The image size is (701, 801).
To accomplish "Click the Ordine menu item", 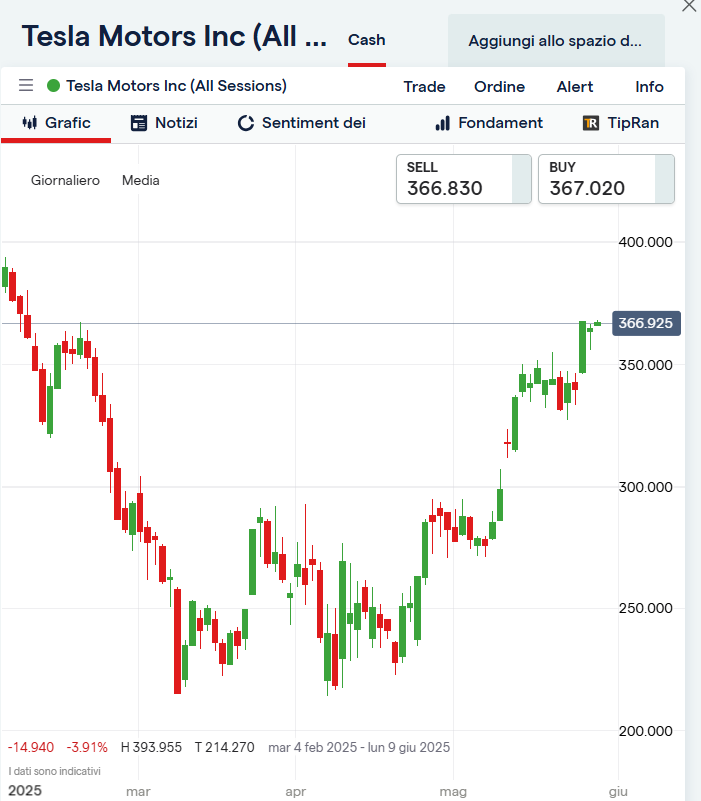I will coord(499,86).
